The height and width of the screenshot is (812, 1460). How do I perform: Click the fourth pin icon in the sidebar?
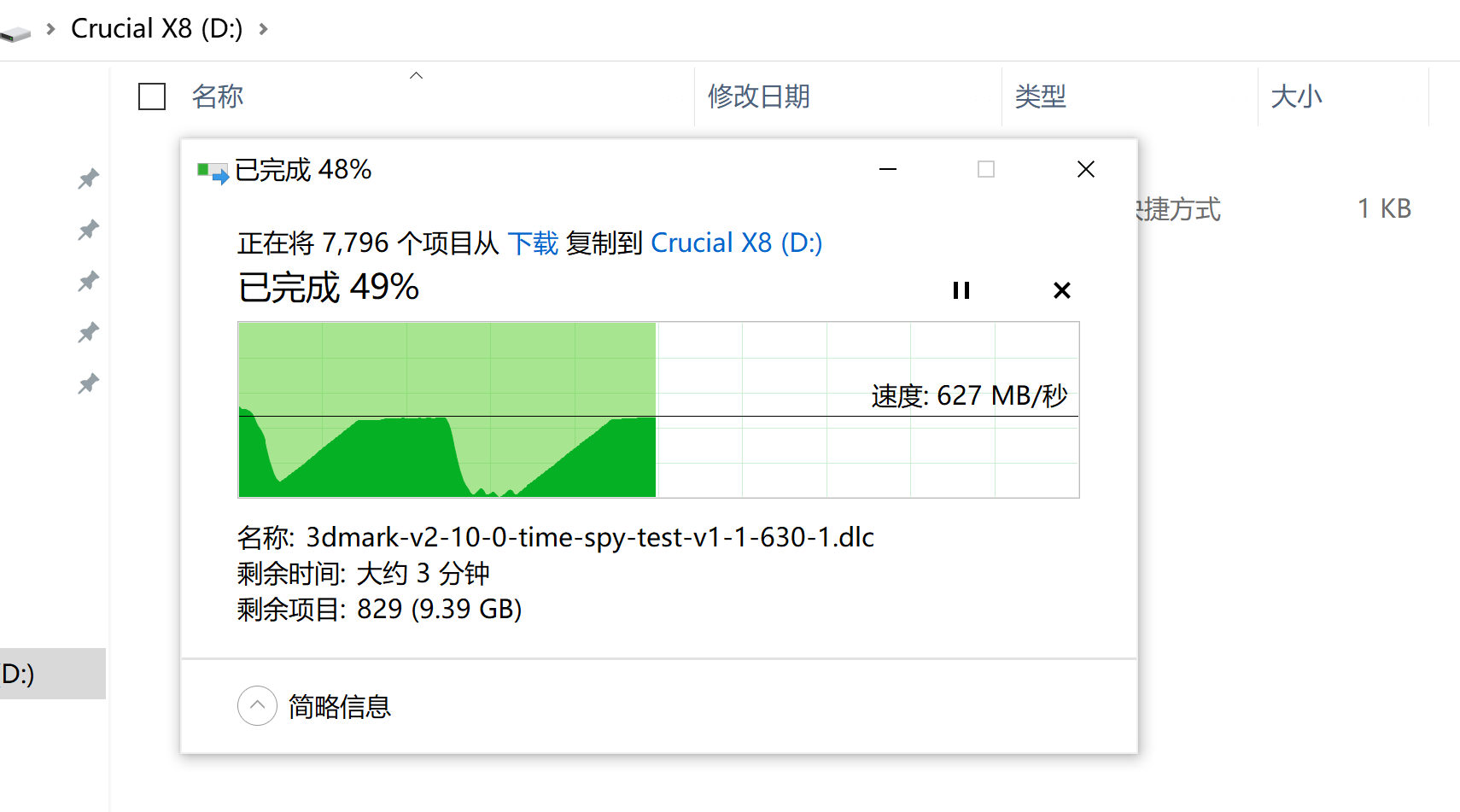[x=88, y=332]
